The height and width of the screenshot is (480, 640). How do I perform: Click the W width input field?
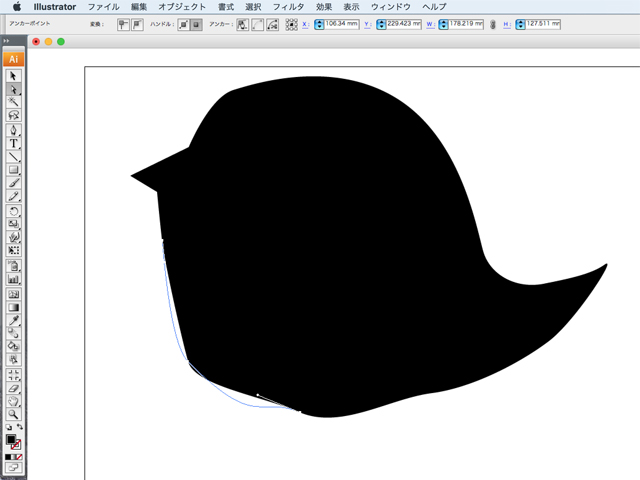pos(466,24)
